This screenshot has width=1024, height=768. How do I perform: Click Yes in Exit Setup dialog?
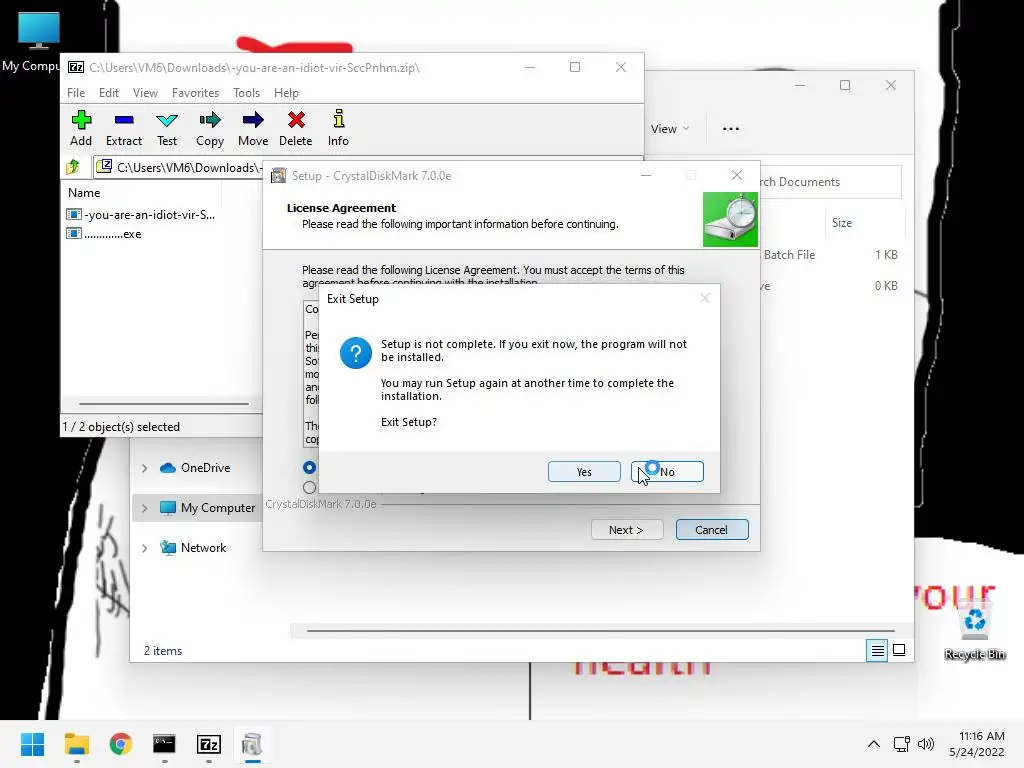tap(584, 472)
